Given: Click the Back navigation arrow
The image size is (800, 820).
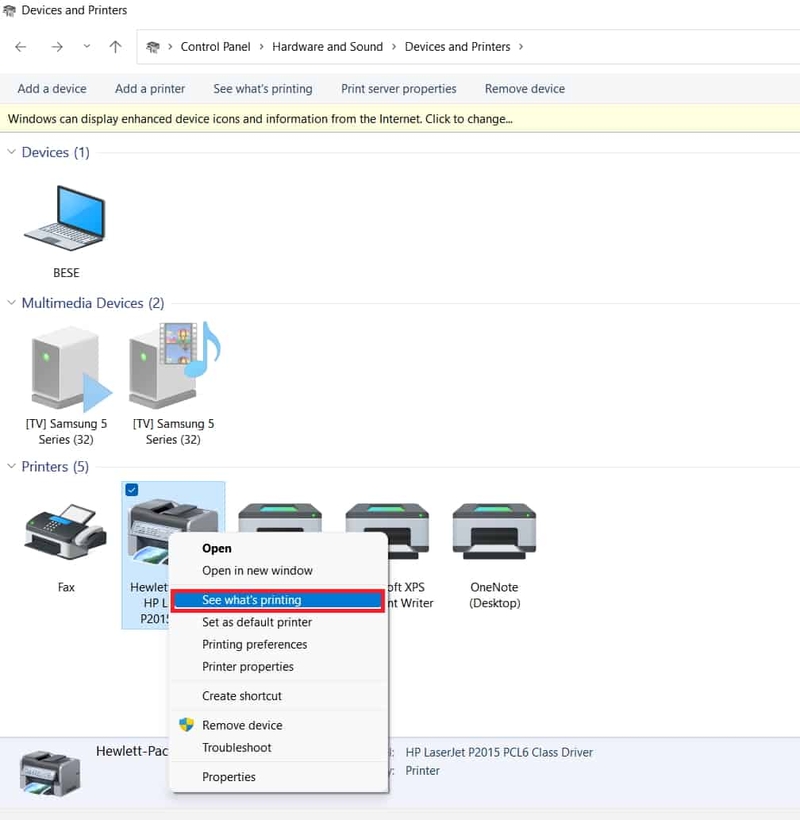Looking at the screenshot, I should [x=21, y=47].
